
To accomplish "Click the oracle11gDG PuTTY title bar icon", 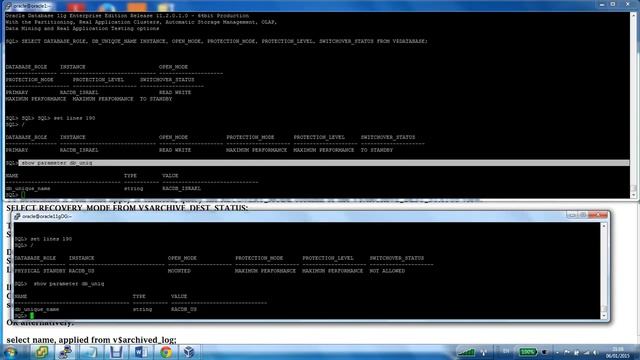I will 17,216.
